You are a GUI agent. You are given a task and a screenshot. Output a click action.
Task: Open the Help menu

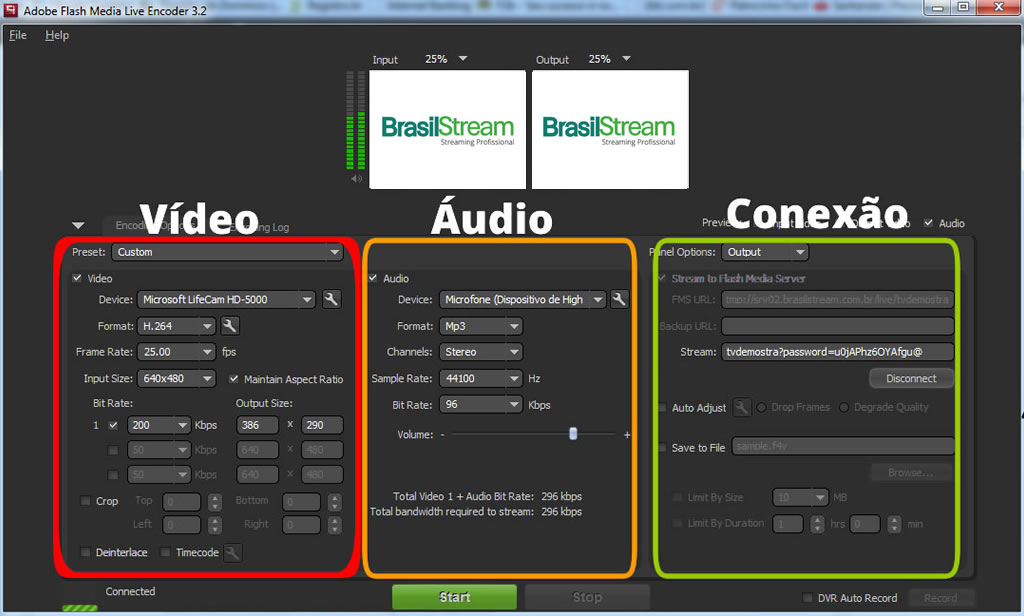[x=57, y=35]
